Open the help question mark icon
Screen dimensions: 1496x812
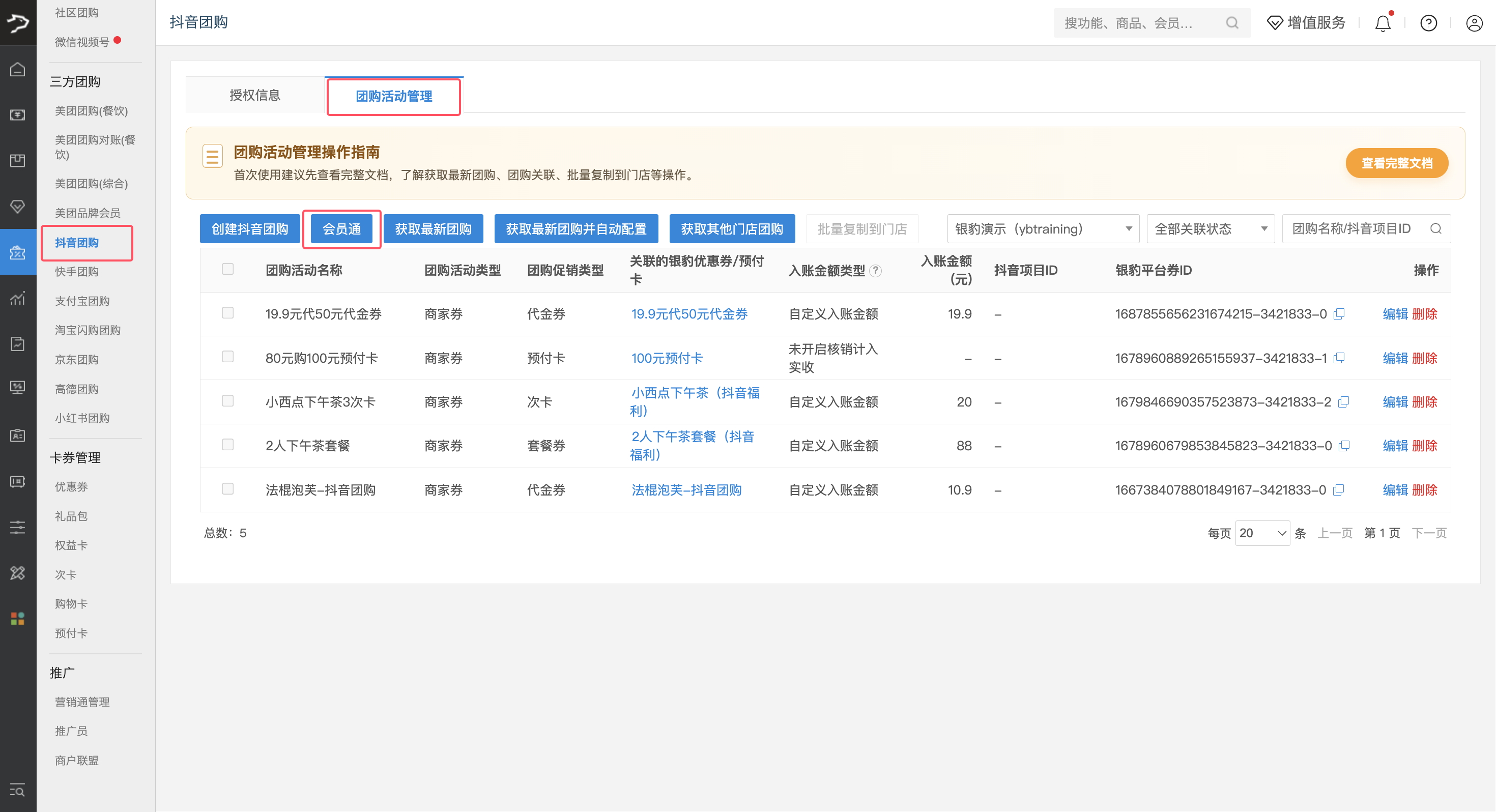tap(1429, 23)
